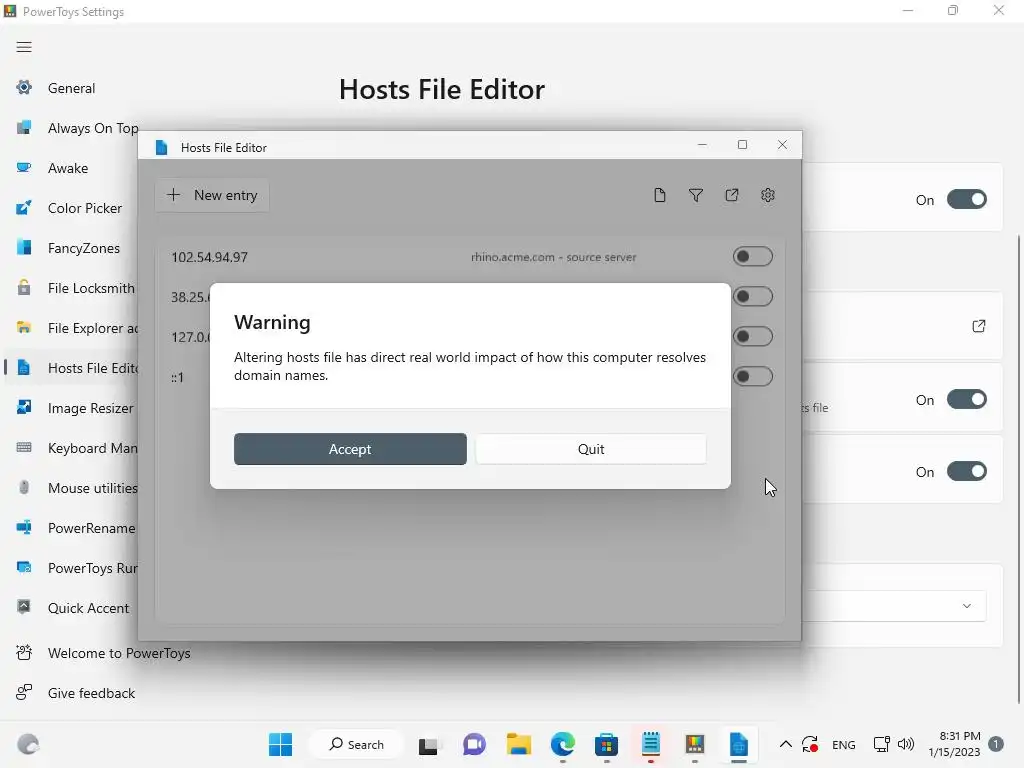Click the launch external icon in PowerToys Settings
The width and height of the screenshot is (1024, 768).
point(978,326)
